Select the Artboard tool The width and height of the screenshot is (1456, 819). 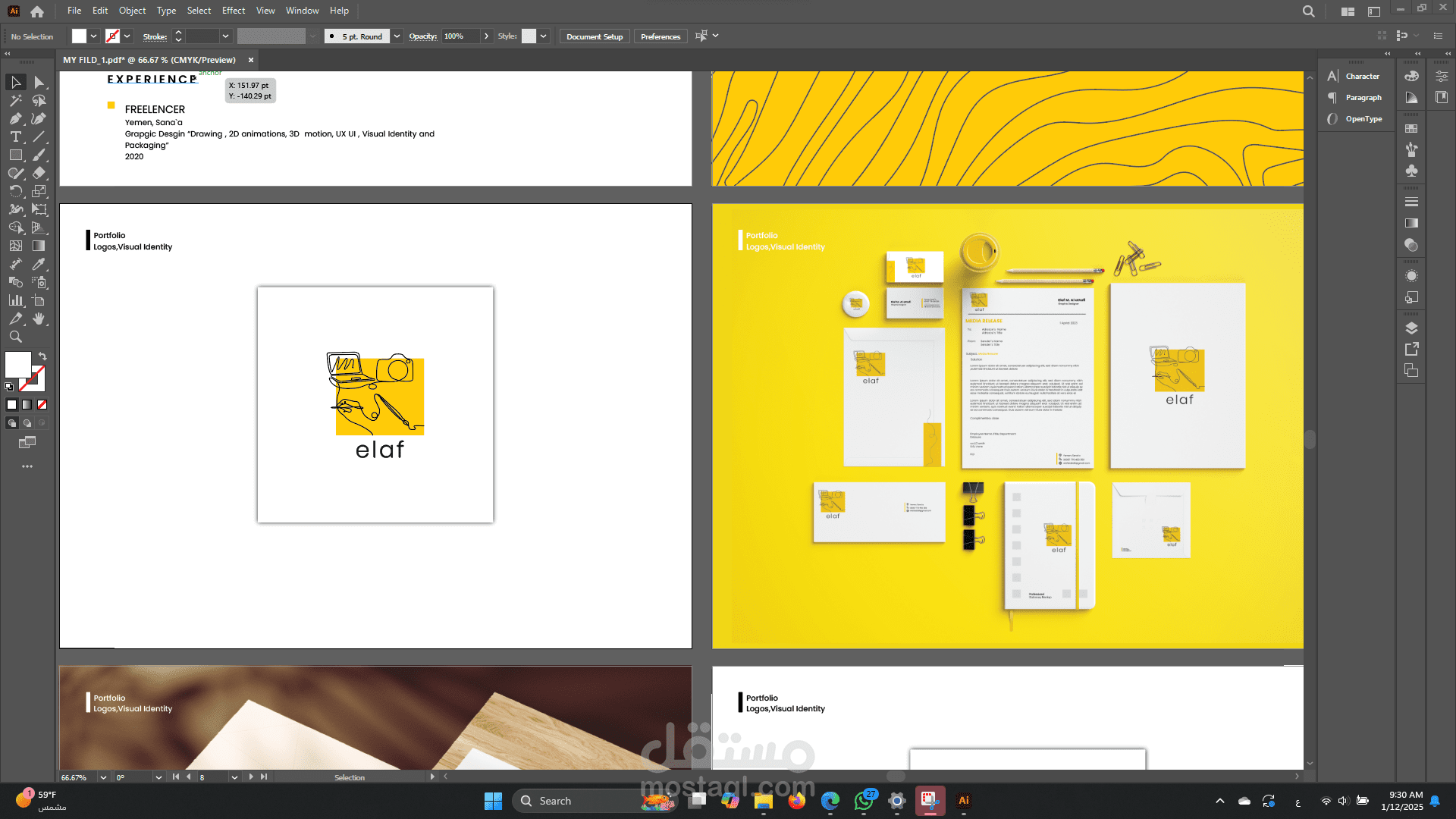coord(39,300)
